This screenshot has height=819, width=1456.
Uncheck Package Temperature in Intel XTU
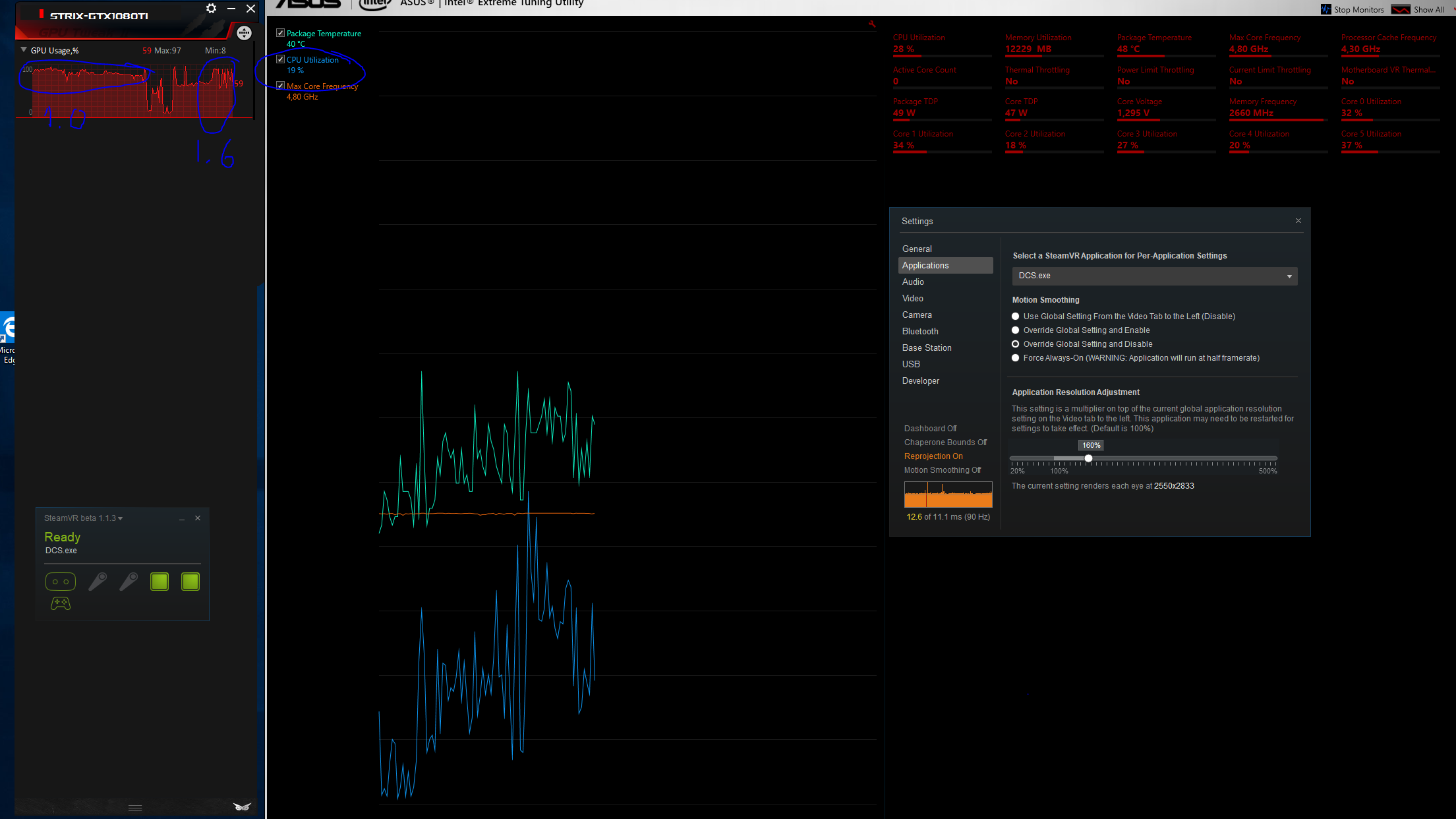[281, 33]
